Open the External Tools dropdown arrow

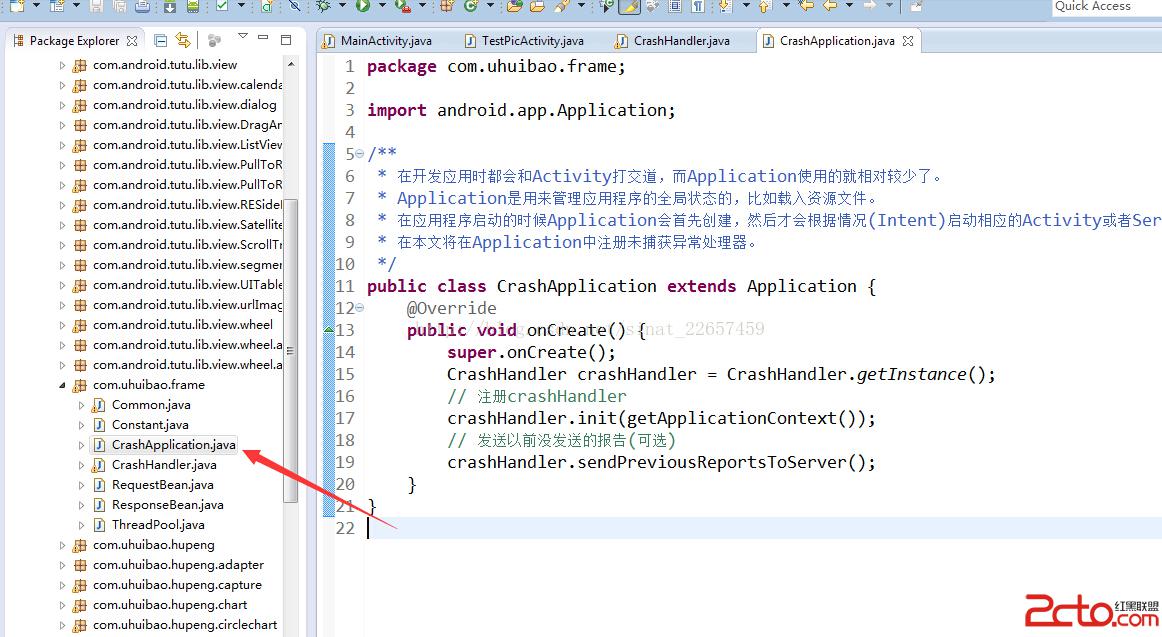click(x=422, y=6)
